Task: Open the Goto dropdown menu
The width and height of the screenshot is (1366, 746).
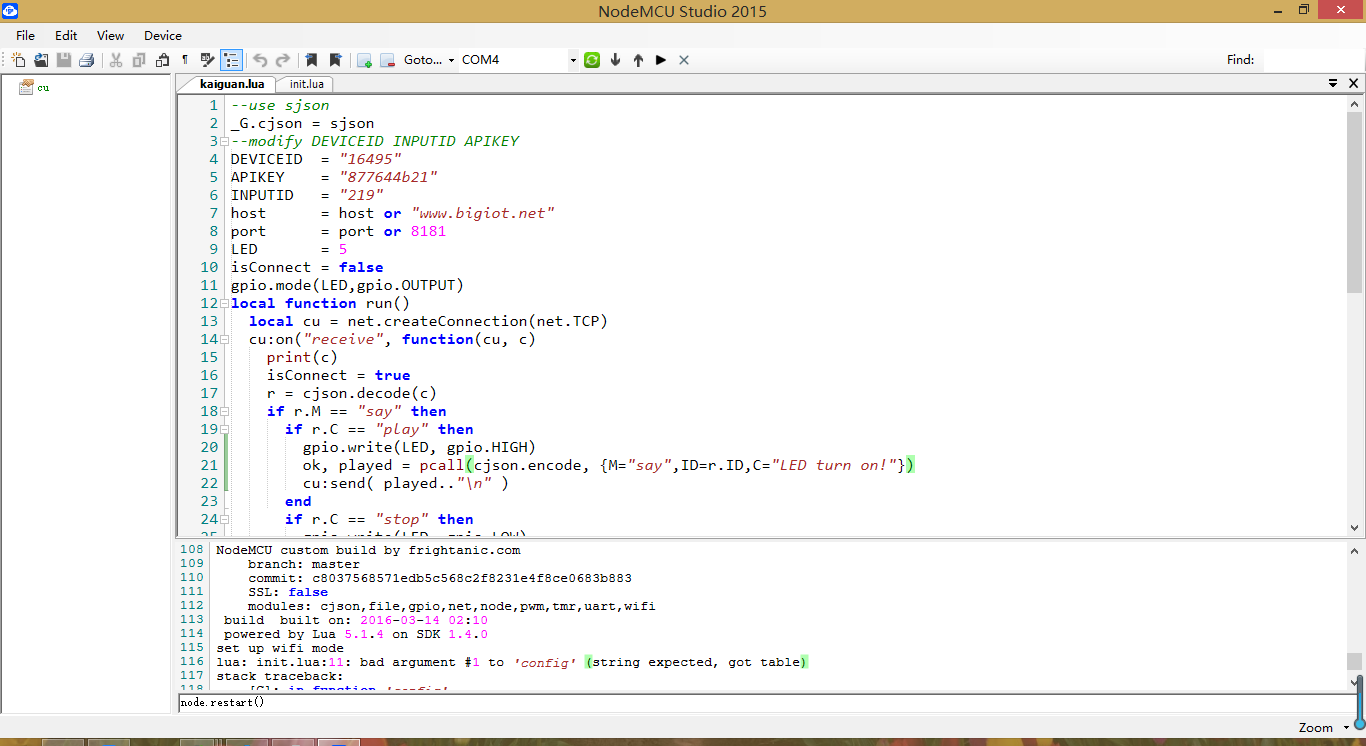Action: (451, 60)
